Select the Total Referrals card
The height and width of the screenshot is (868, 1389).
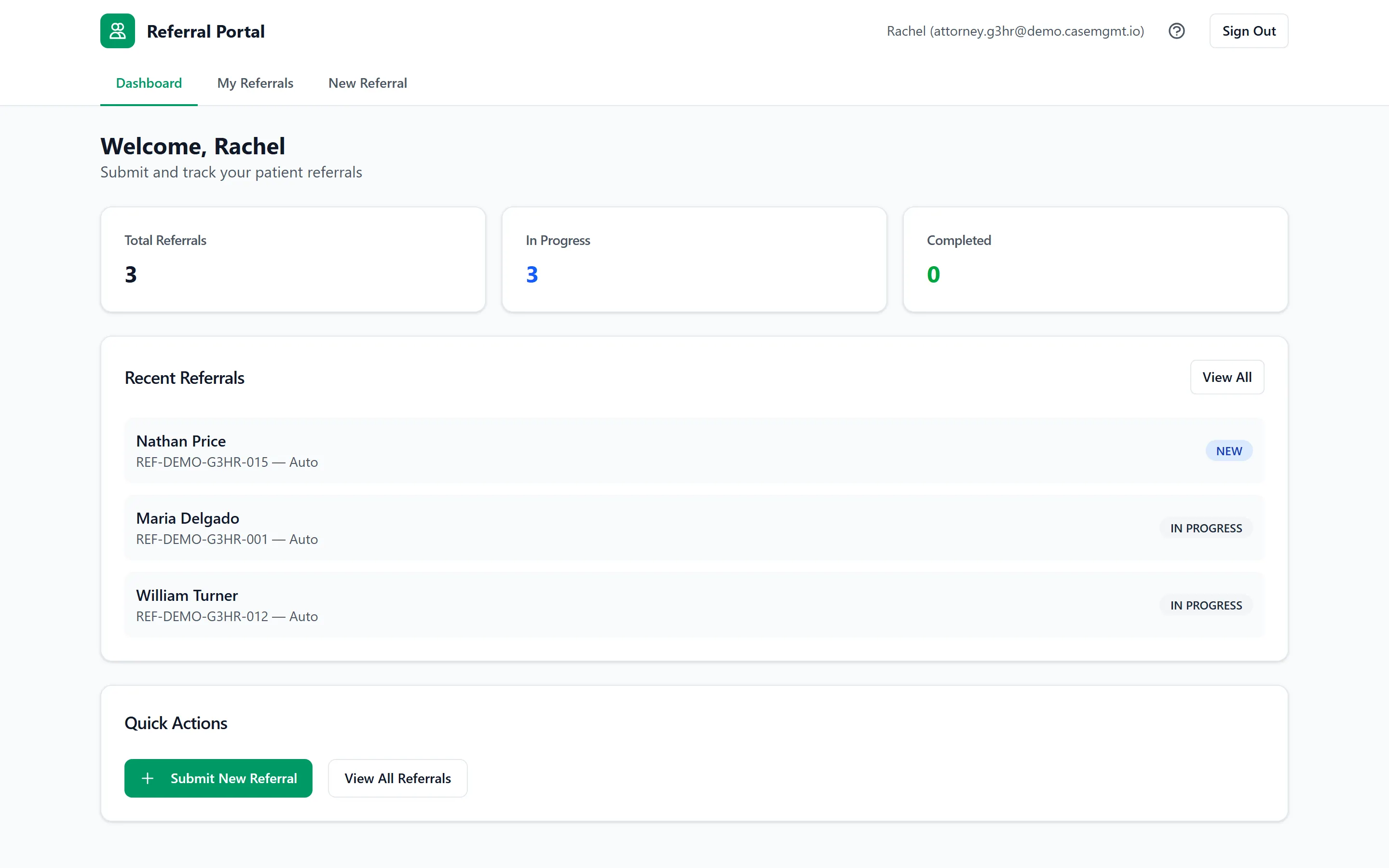(x=293, y=259)
